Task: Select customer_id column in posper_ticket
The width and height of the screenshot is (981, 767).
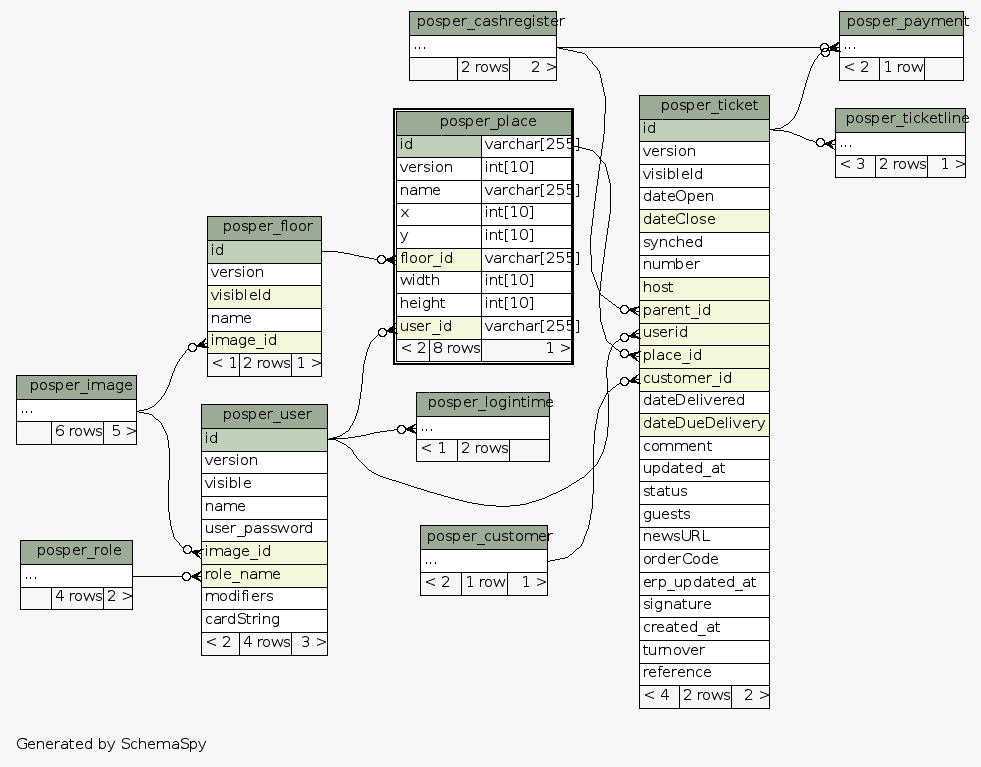Action: tap(704, 378)
